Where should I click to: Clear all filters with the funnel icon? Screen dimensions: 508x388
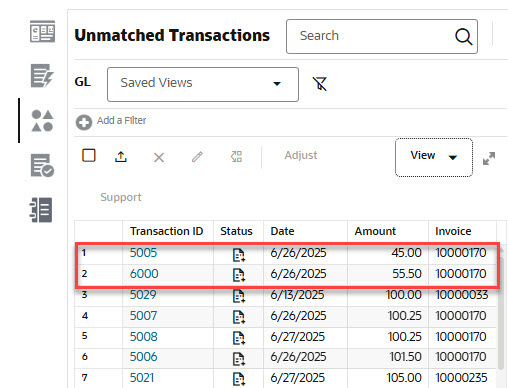(320, 84)
